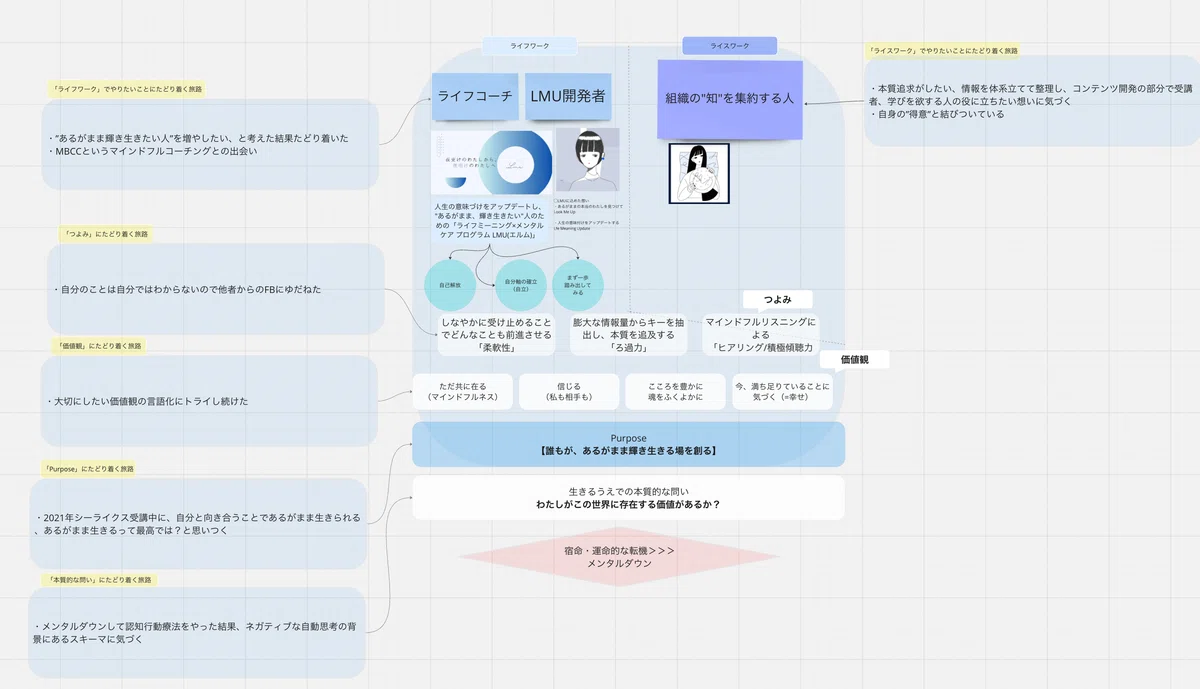Select yellow tag 「ライフワーク」でやりたいことにたどり着く旅路

pos(128,89)
